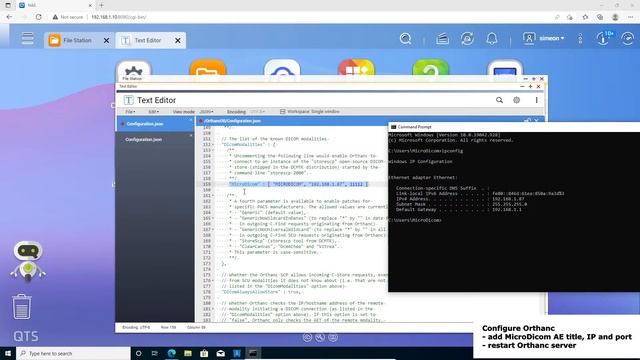Click the Windows taskbar search box
Screen dimensions: 640x360
pyautogui.click(x=73, y=353)
